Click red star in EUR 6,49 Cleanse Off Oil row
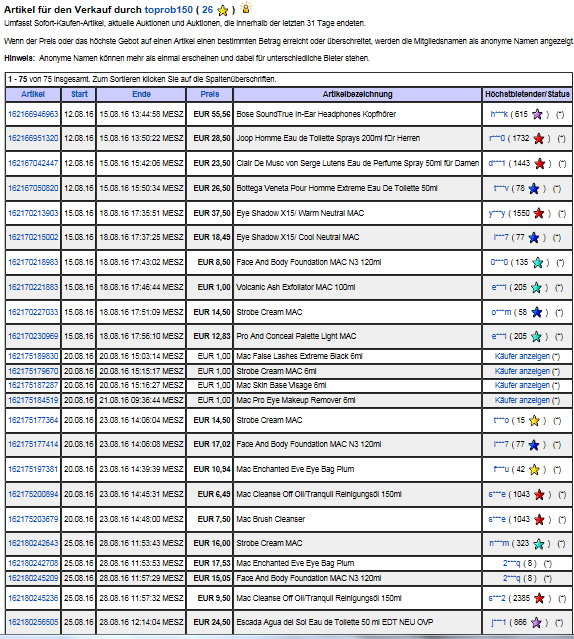This screenshot has height=639, width=574. (x=539, y=494)
